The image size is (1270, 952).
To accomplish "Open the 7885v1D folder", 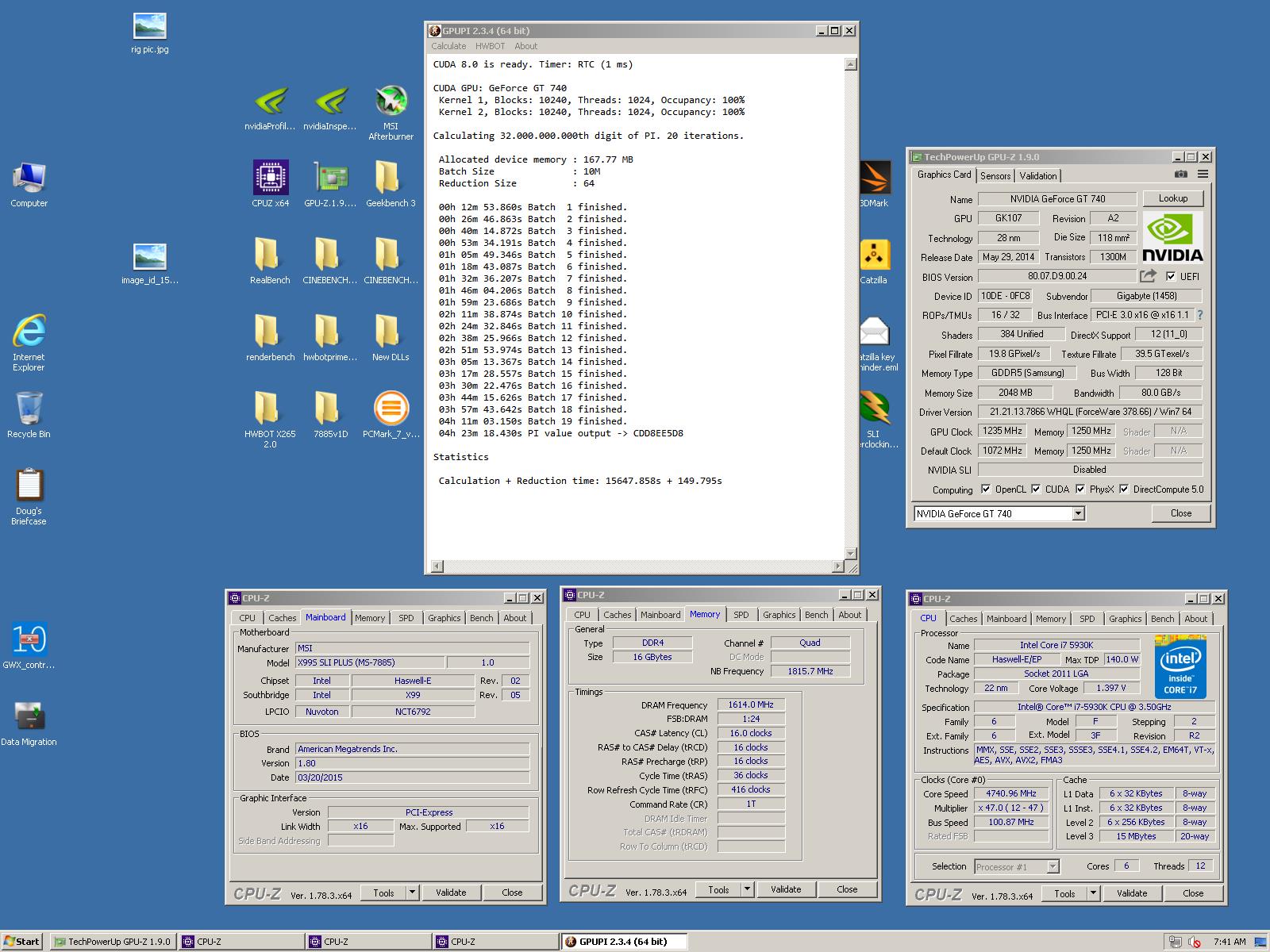I will point(330,415).
